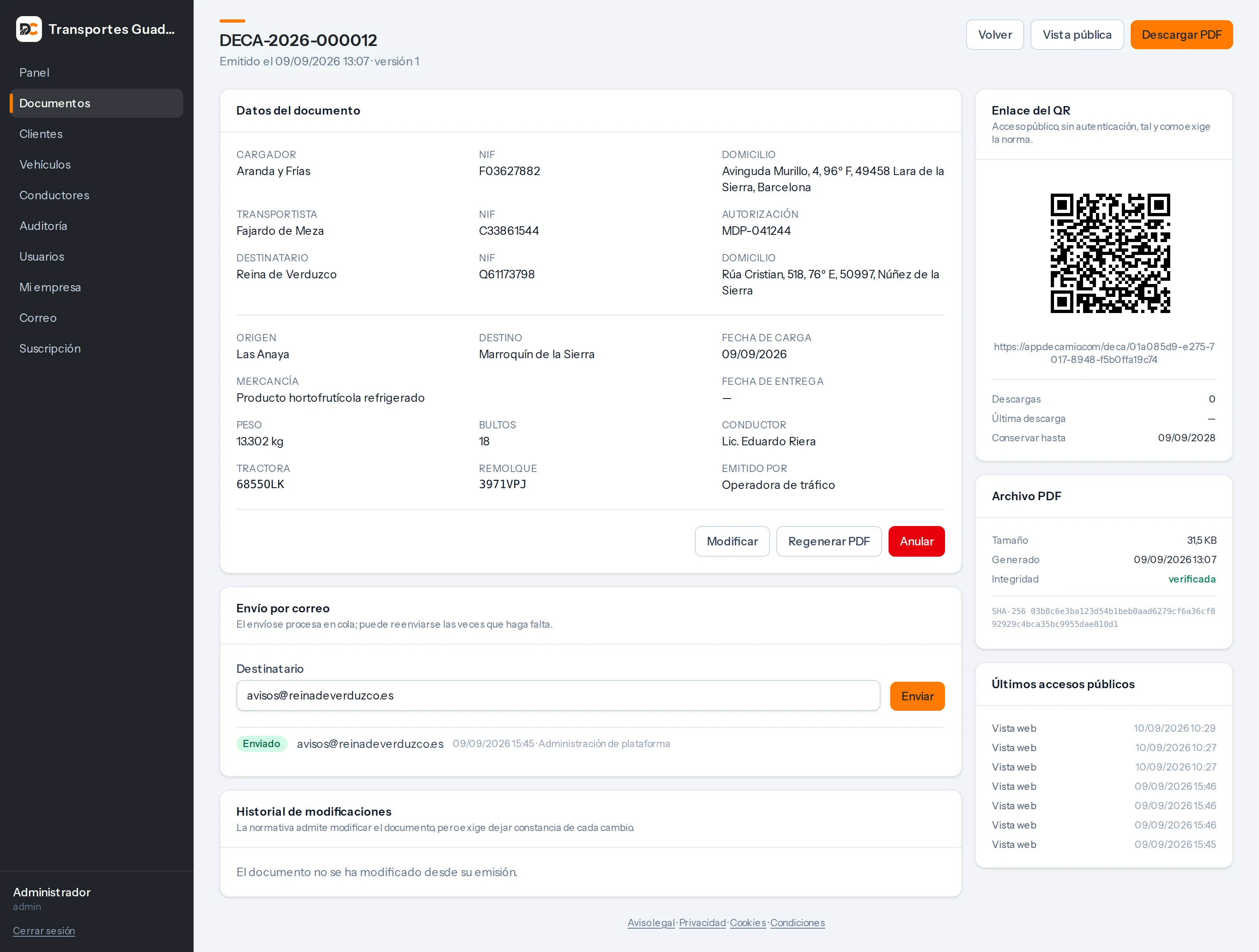Screen dimensions: 1259x952
Task: Click destinatario name Reina de Verduzco
Action: pyautogui.click(x=286, y=274)
